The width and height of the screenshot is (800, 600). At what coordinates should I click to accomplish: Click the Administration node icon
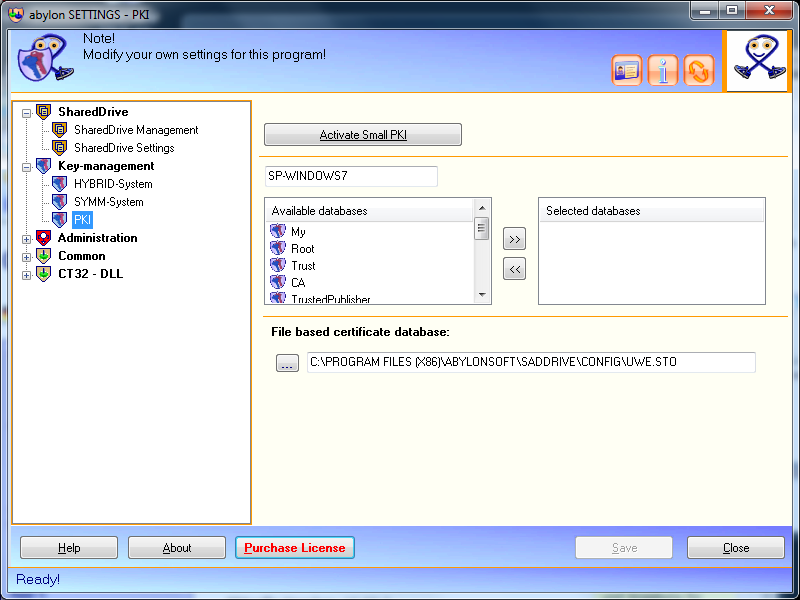click(44, 238)
